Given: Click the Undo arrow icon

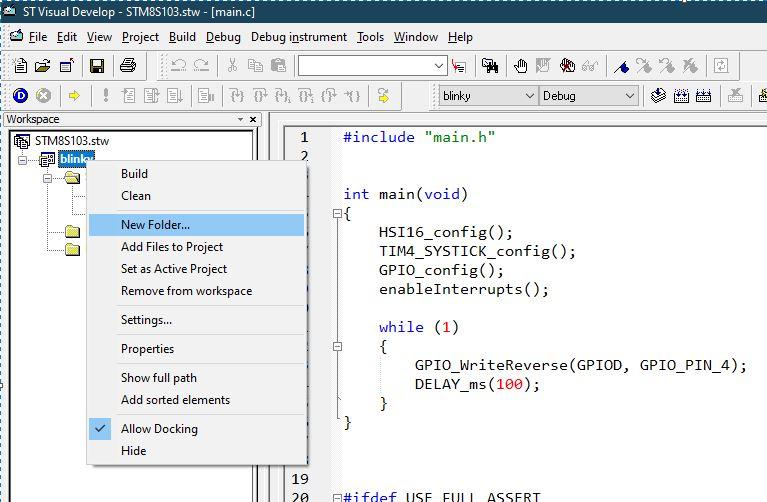Looking at the screenshot, I should click(x=179, y=66).
